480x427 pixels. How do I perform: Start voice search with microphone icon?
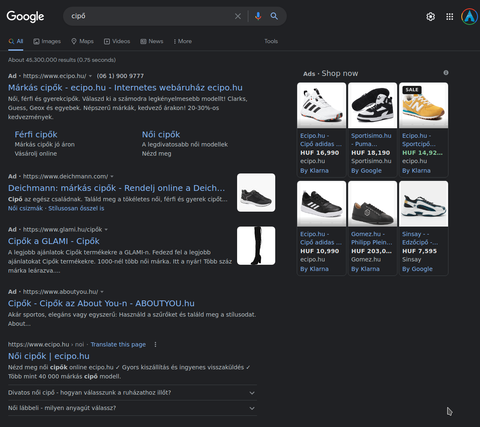(x=258, y=16)
